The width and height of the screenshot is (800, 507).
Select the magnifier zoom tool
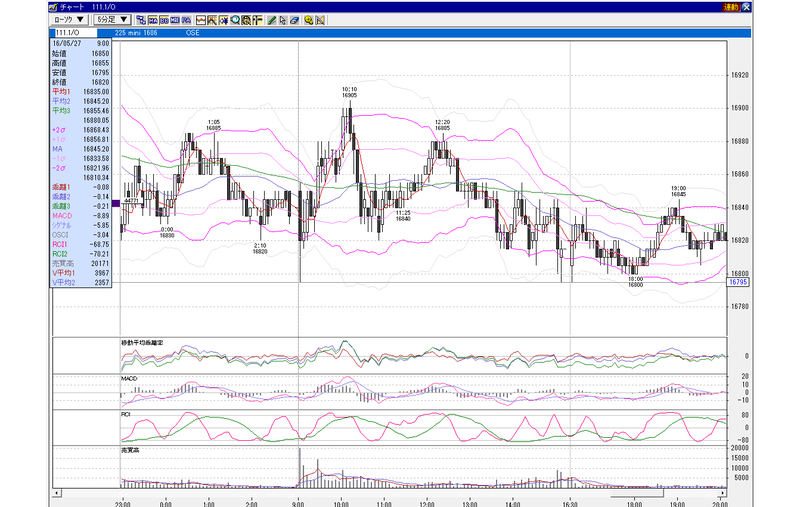tap(235, 20)
